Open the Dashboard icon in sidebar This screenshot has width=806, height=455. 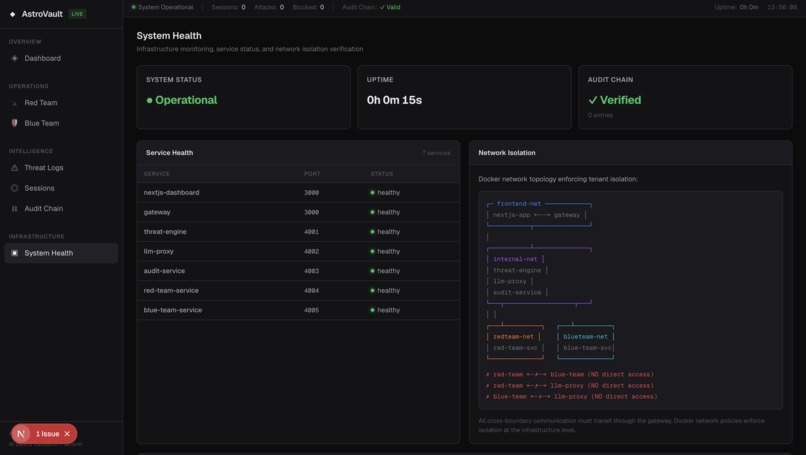pos(14,58)
